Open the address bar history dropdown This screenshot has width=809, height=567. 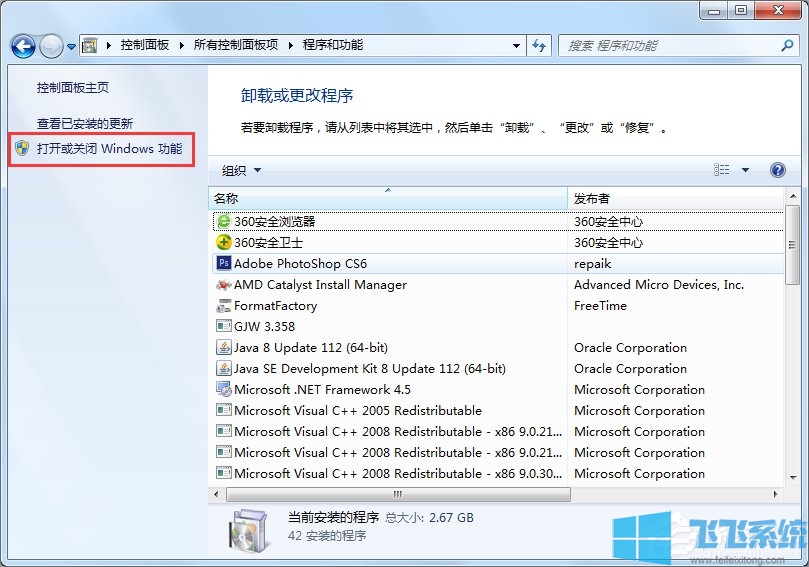tap(516, 45)
